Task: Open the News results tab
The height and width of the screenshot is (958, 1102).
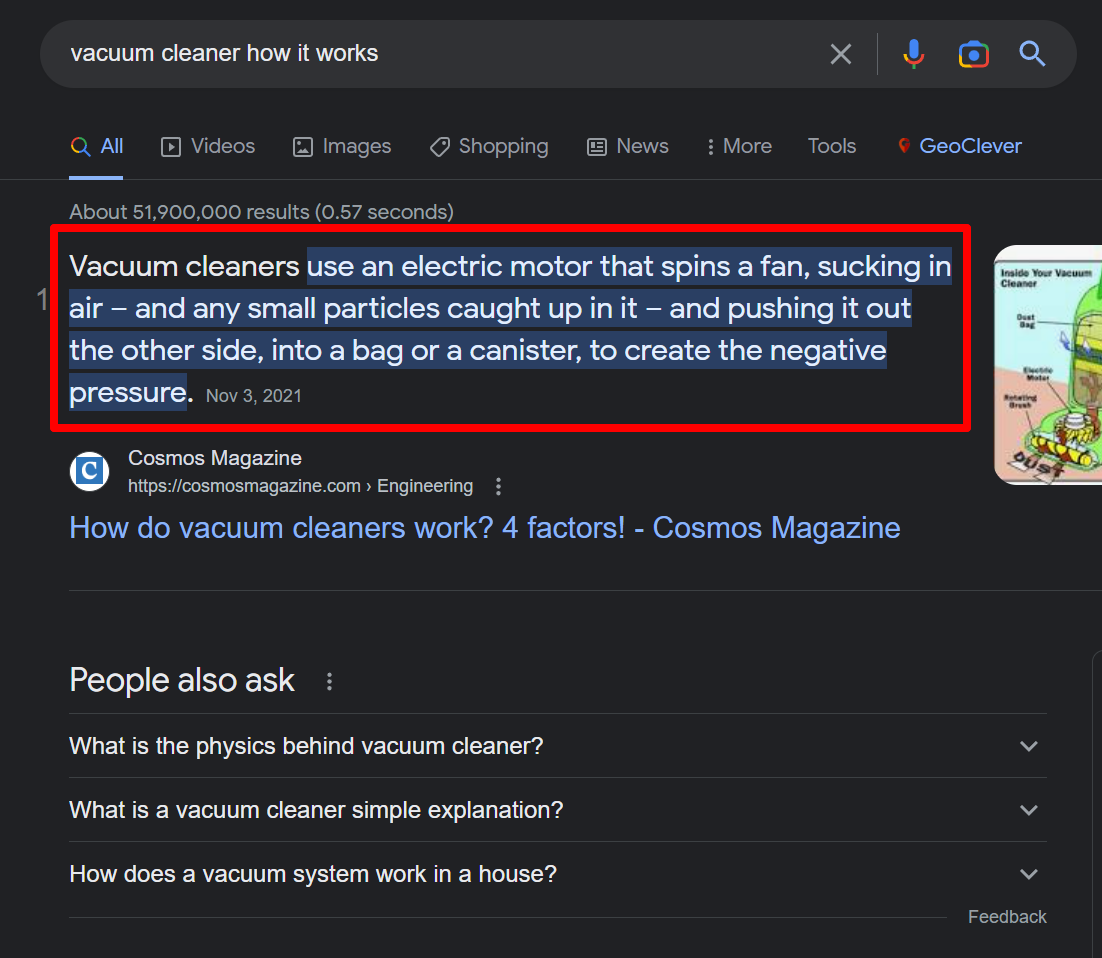Action: [627, 146]
